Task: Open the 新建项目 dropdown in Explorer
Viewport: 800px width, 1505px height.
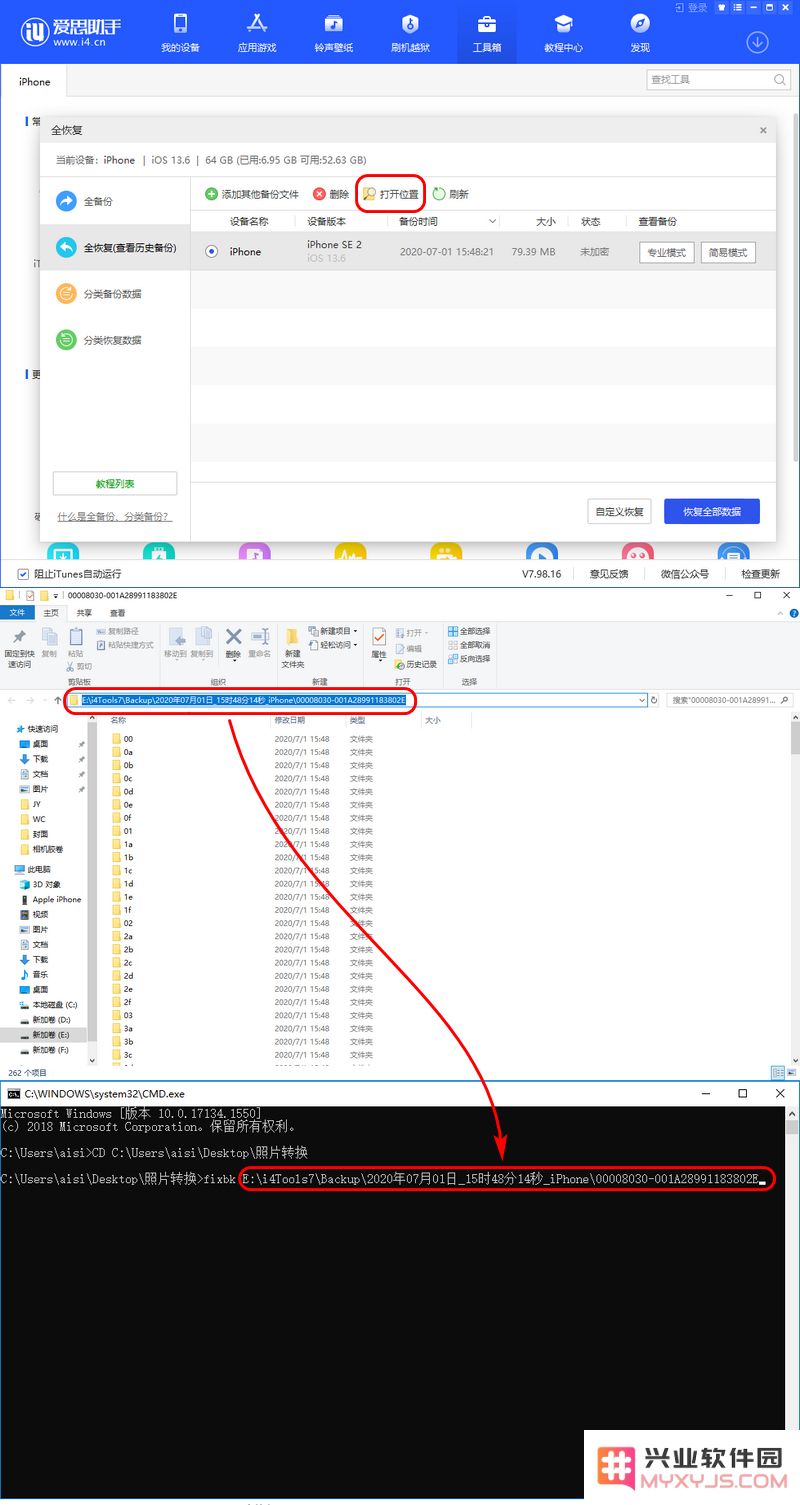Action: click(334, 631)
